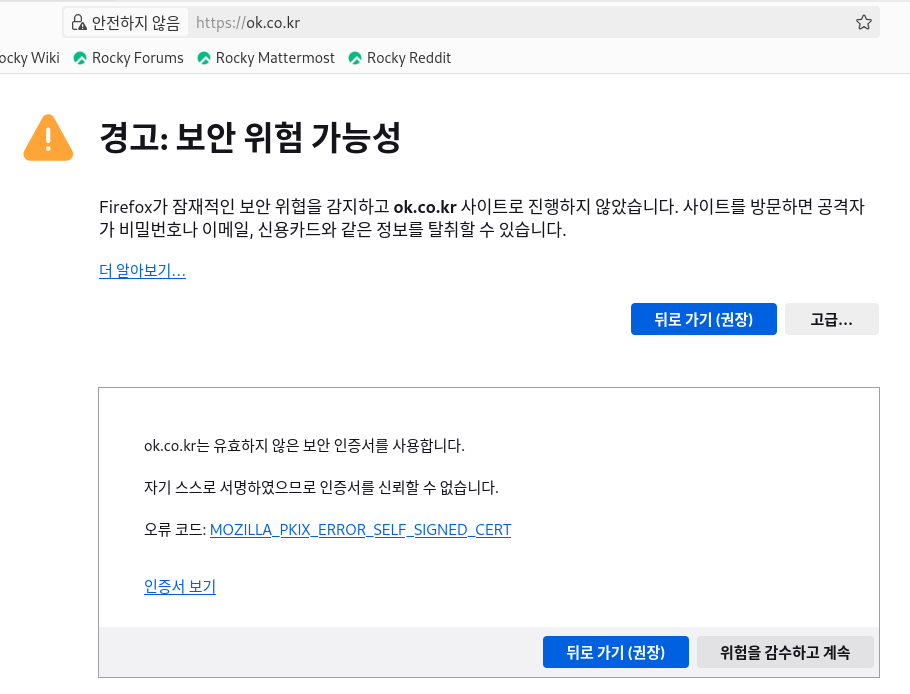Open the Rocky Mattermost bookmark
The height and width of the screenshot is (694, 910).
[x=266, y=58]
